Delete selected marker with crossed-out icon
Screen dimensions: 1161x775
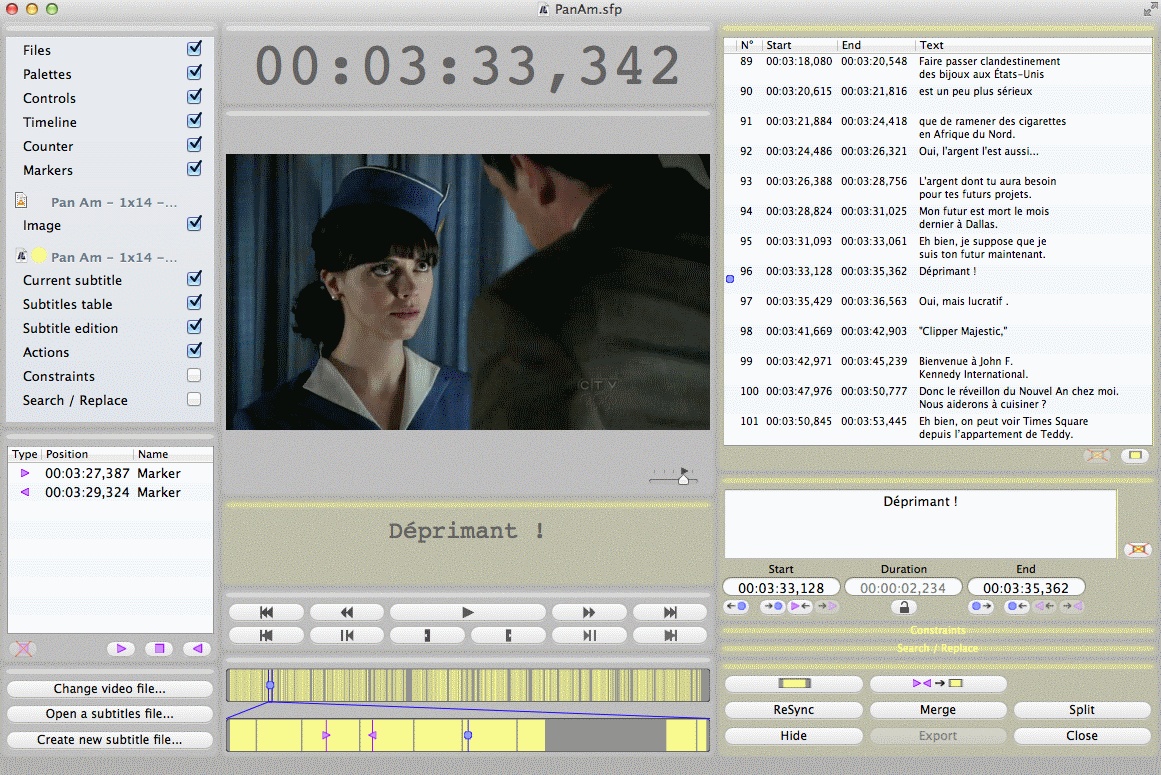tap(24, 648)
